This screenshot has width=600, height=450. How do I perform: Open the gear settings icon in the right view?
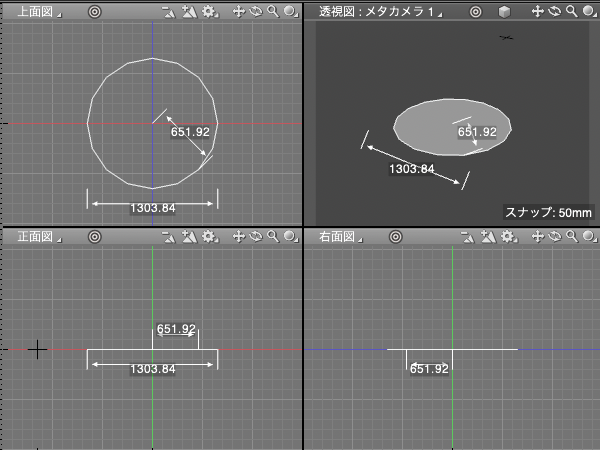[508, 237]
